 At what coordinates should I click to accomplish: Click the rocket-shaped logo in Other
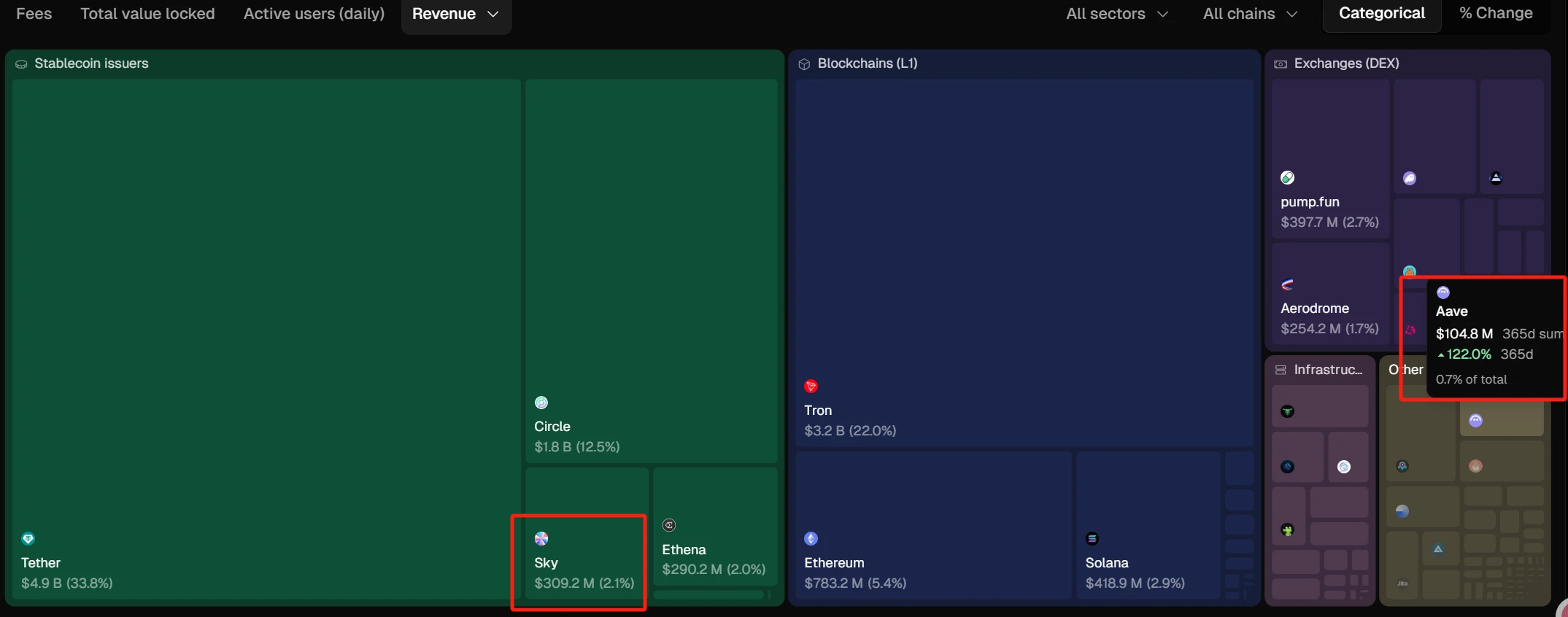pyautogui.click(x=1402, y=467)
